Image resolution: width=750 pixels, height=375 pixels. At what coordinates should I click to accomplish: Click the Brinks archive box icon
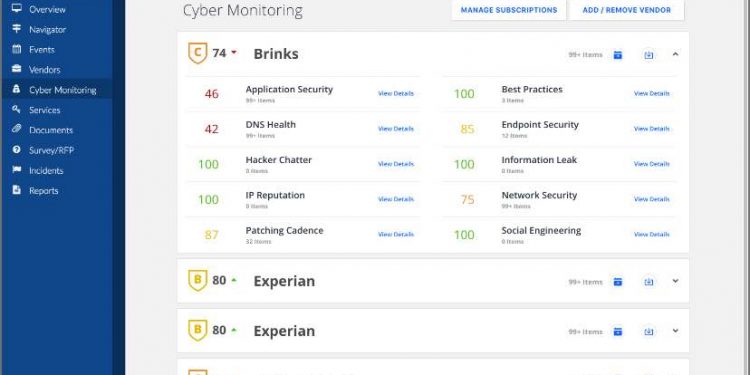coord(618,55)
